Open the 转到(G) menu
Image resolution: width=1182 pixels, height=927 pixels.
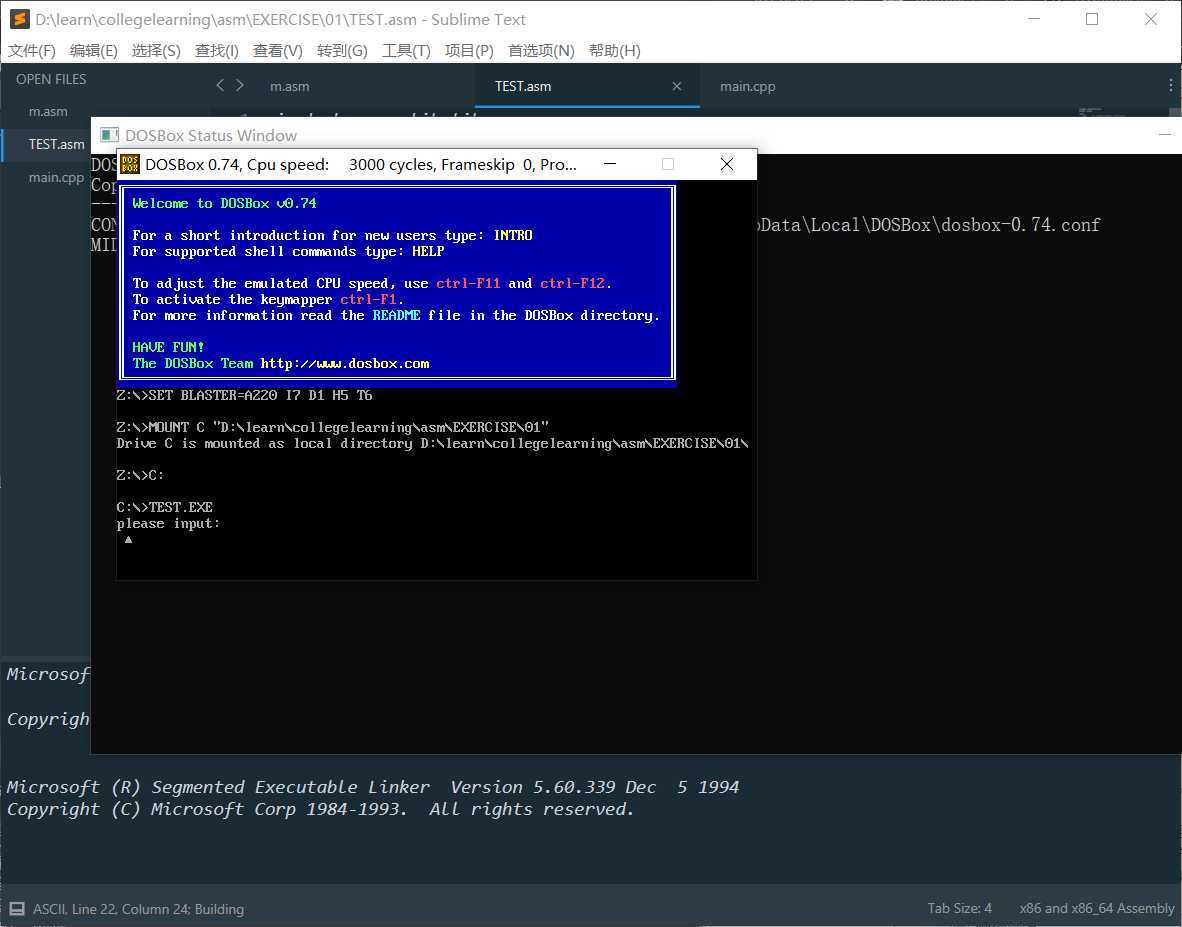point(342,50)
